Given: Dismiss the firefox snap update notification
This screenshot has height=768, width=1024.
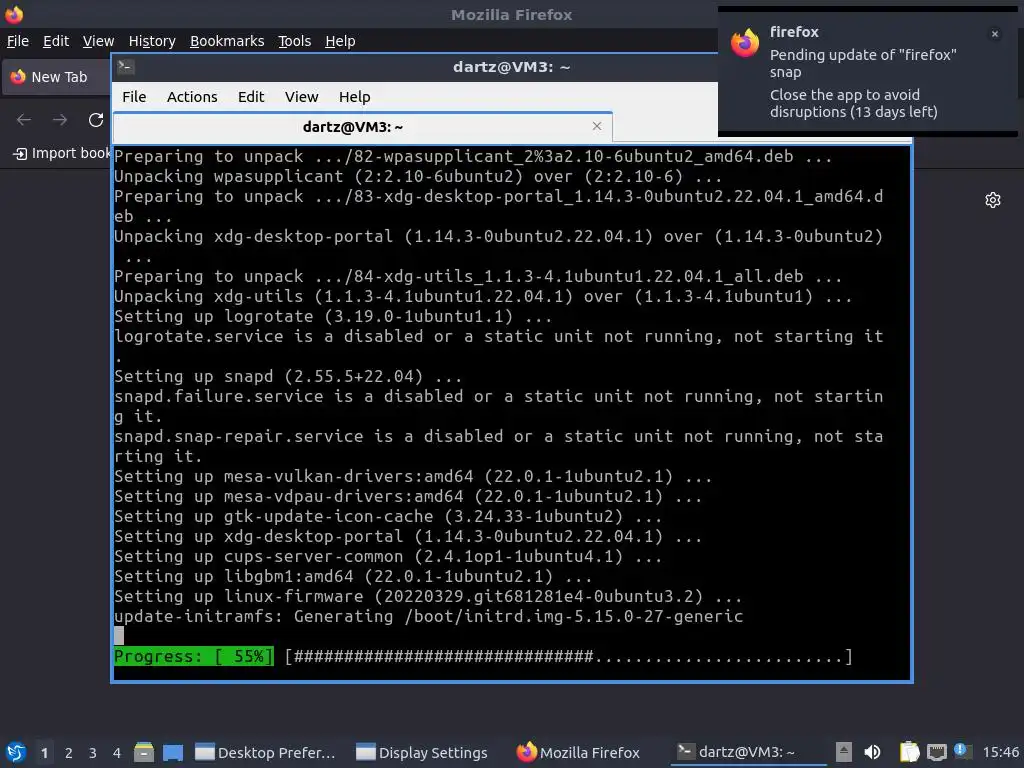Looking at the screenshot, I should click(x=995, y=34).
